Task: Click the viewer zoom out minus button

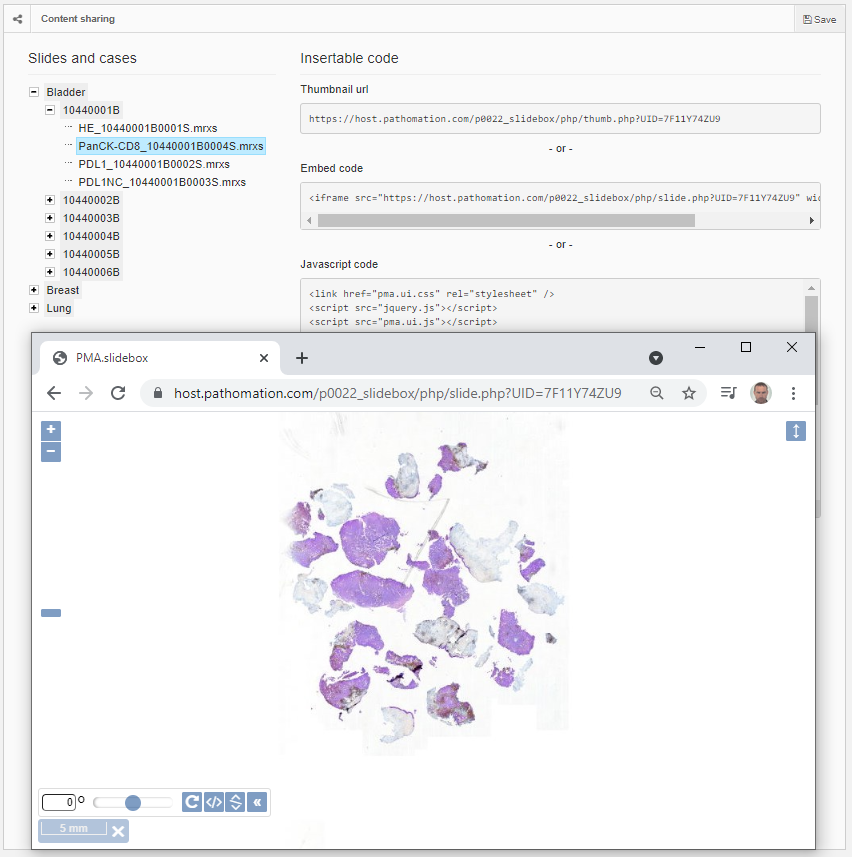Action: pyautogui.click(x=51, y=452)
